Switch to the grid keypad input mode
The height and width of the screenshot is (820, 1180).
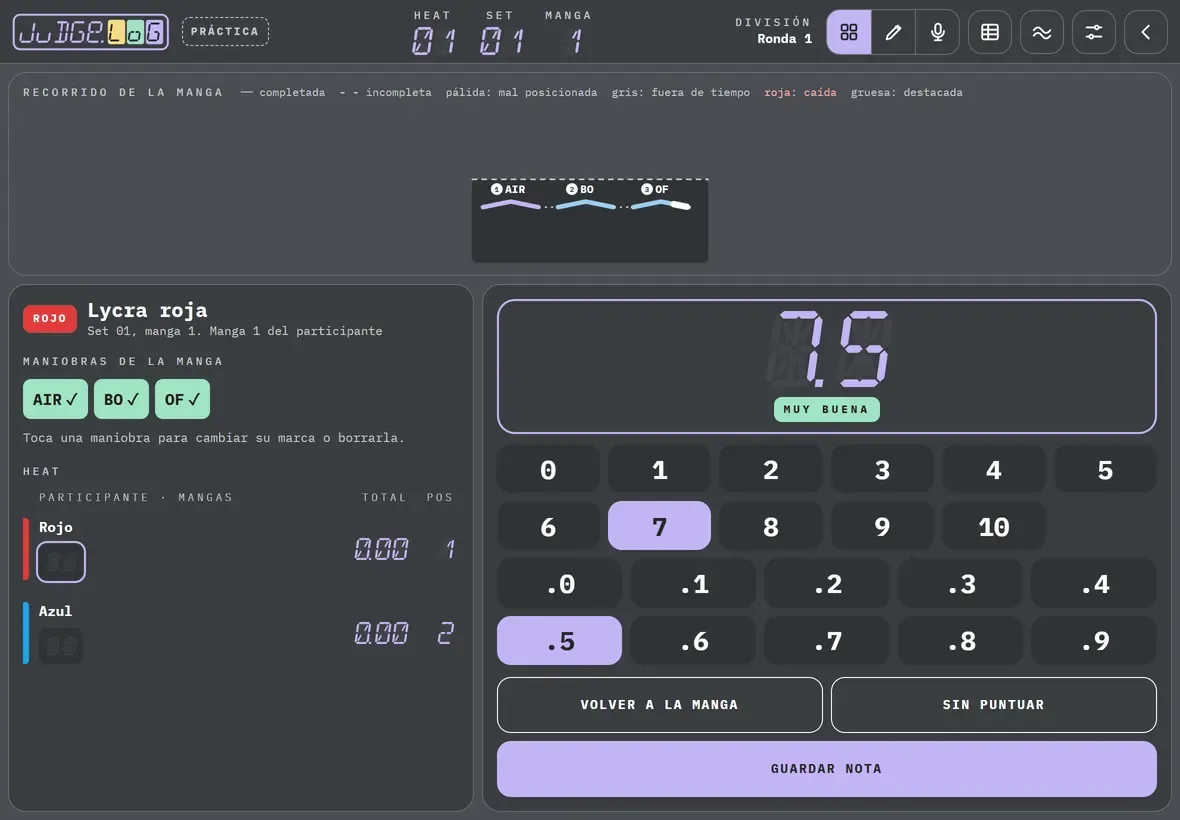(x=849, y=32)
